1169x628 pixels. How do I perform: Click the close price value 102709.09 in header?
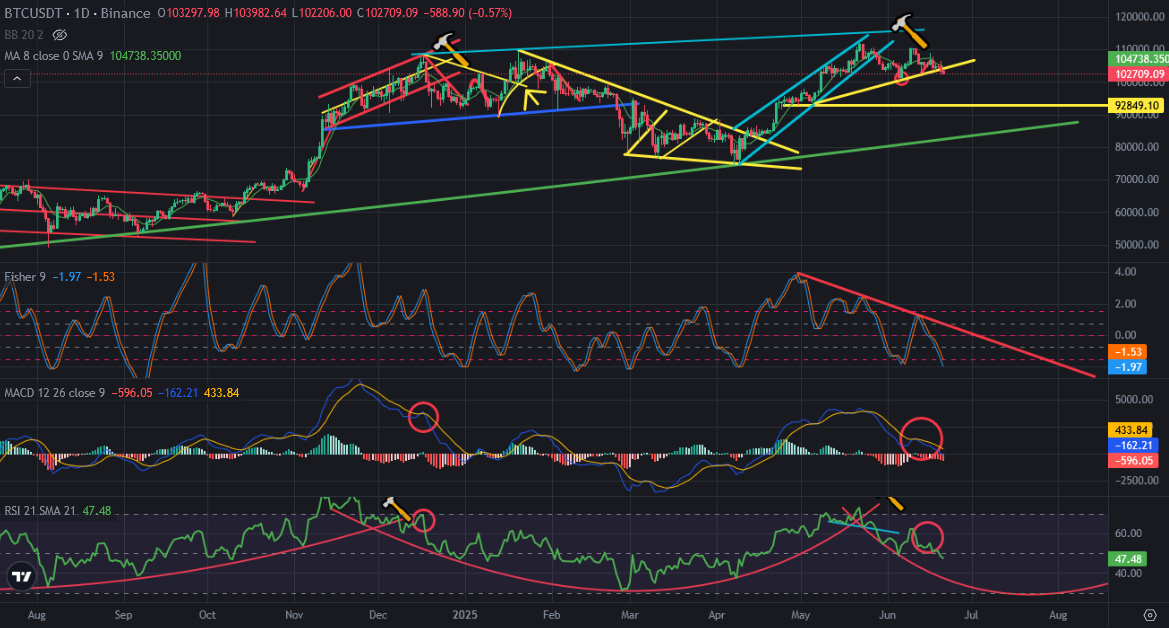click(x=392, y=13)
